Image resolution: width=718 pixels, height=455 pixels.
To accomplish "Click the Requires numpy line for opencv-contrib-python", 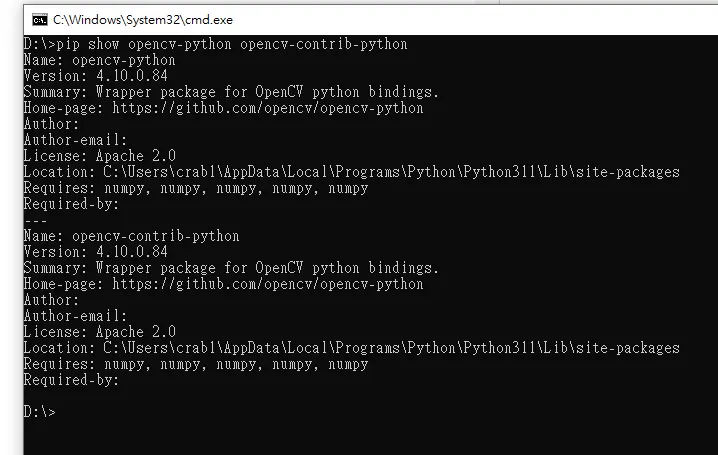I will pyautogui.click(x=195, y=364).
